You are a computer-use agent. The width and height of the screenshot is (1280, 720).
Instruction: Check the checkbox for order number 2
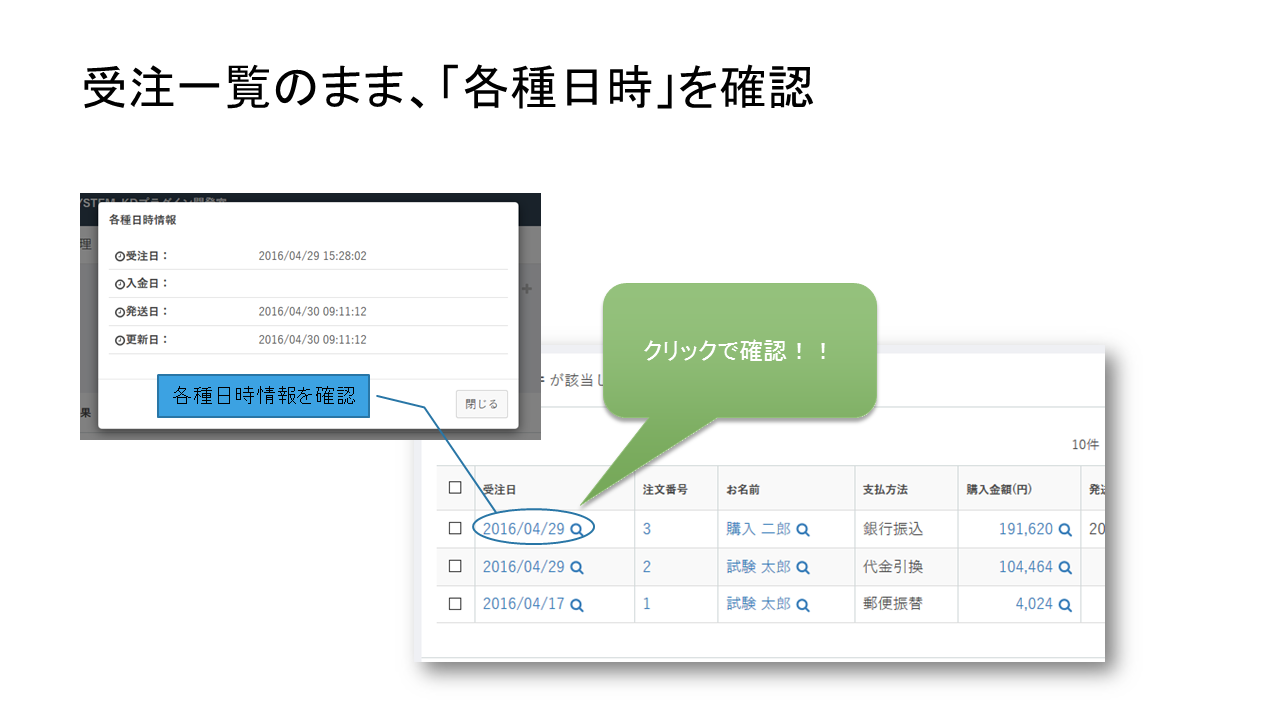[x=455, y=566]
